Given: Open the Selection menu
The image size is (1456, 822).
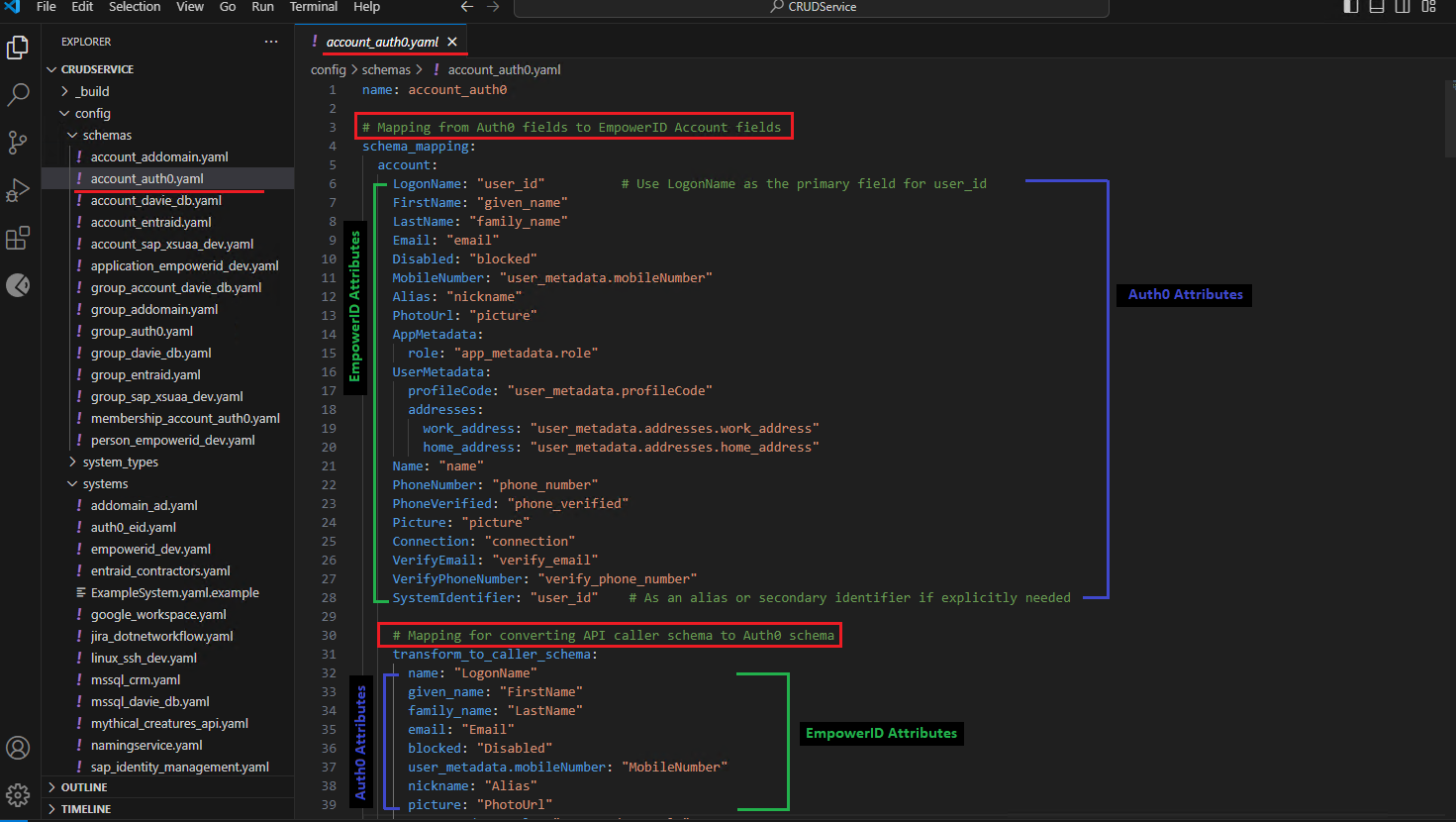Looking at the screenshot, I should [x=135, y=7].
